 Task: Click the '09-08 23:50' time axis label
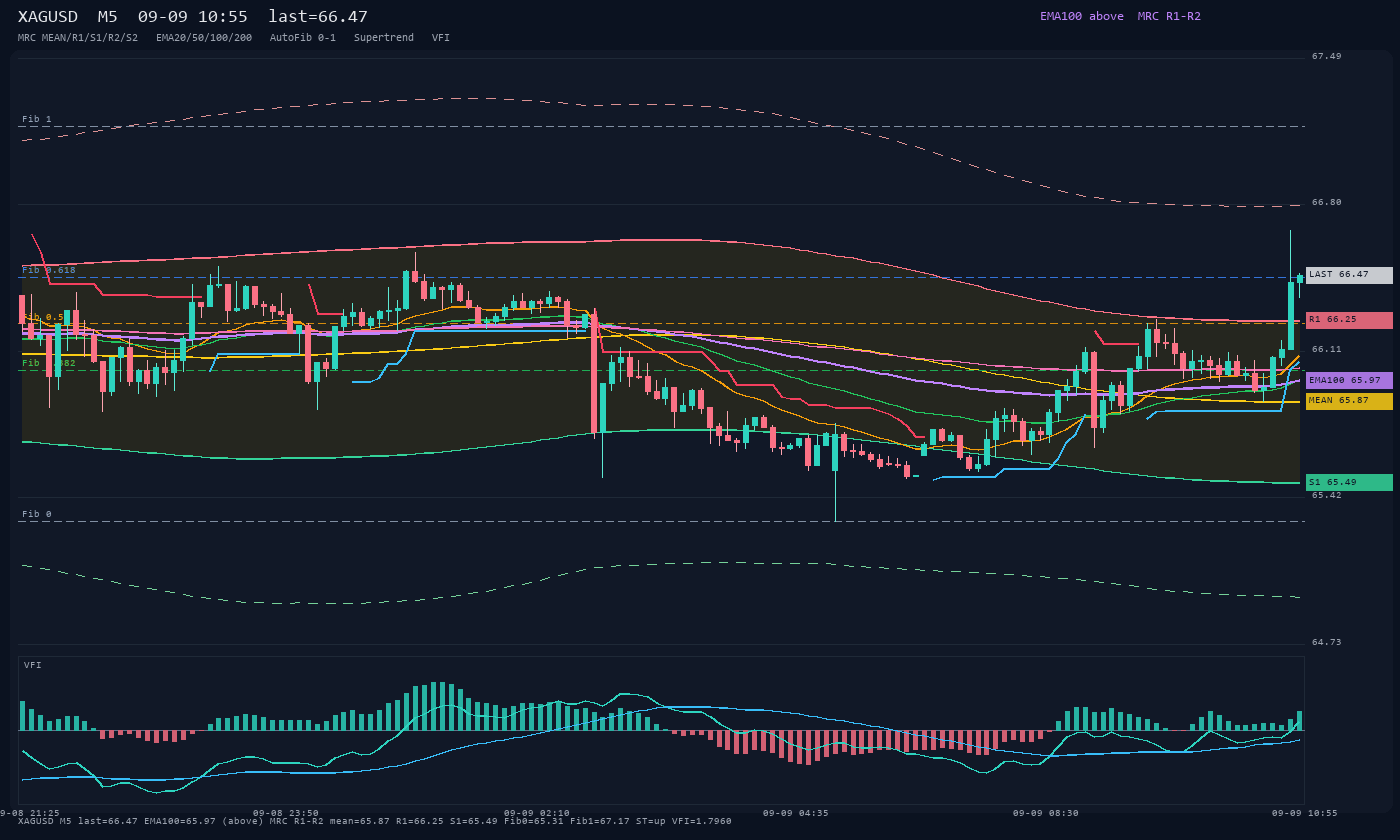[286, 813]
